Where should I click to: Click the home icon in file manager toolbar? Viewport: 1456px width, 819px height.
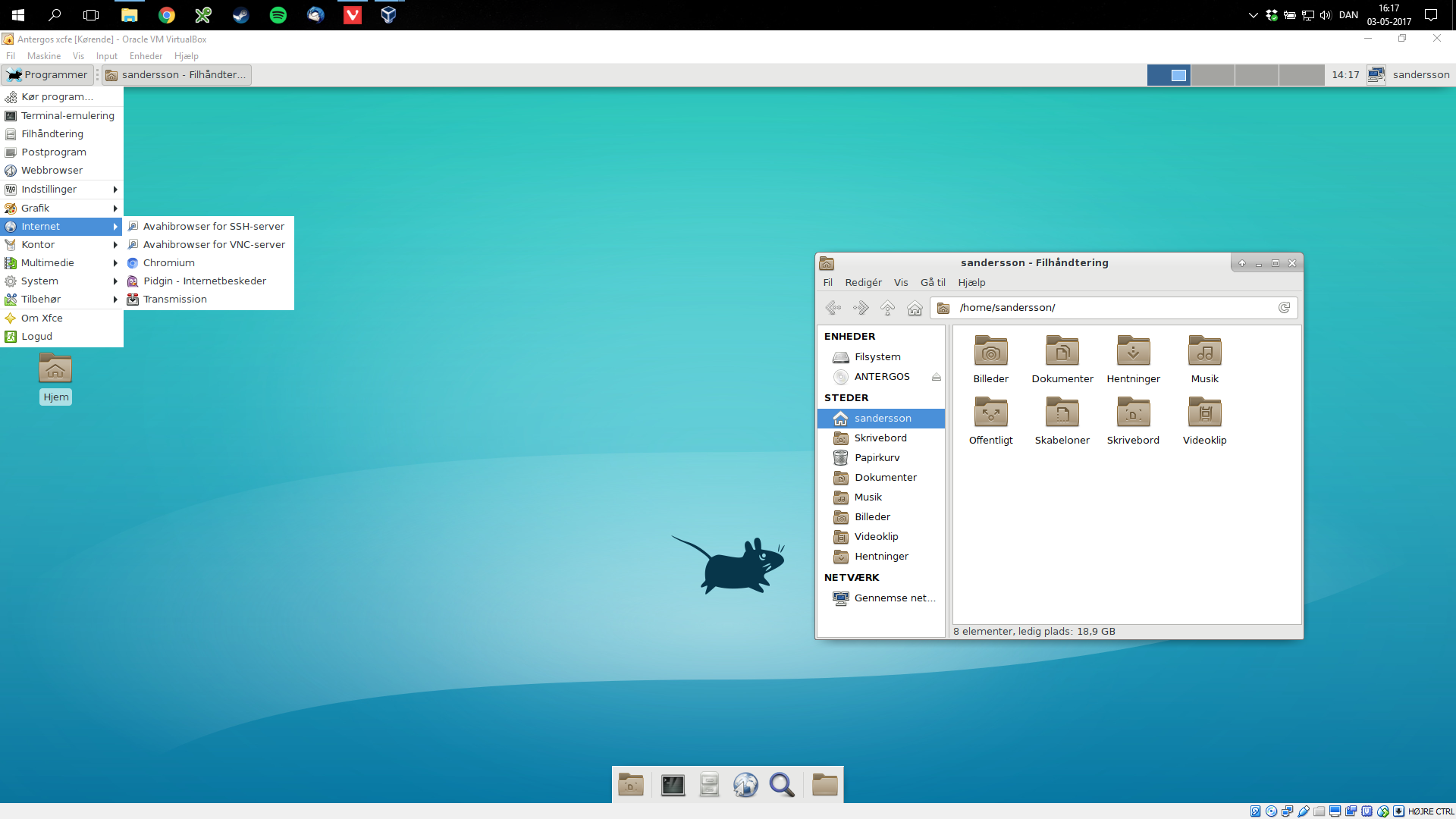pos(915,307)
